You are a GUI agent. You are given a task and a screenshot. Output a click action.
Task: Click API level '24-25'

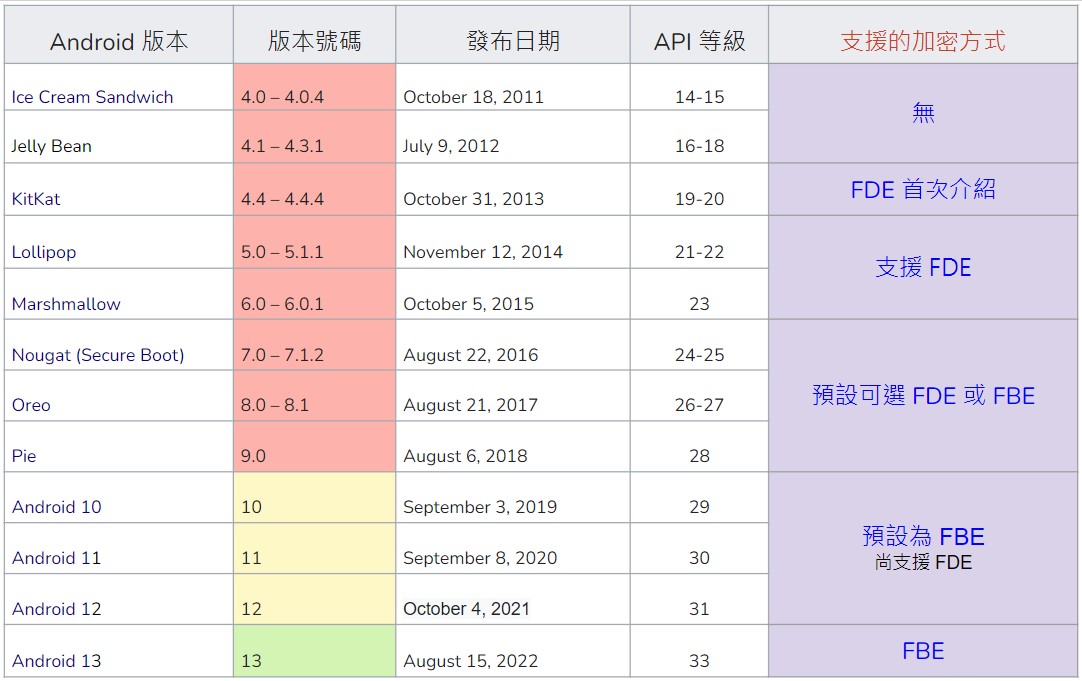click(700, 355)
